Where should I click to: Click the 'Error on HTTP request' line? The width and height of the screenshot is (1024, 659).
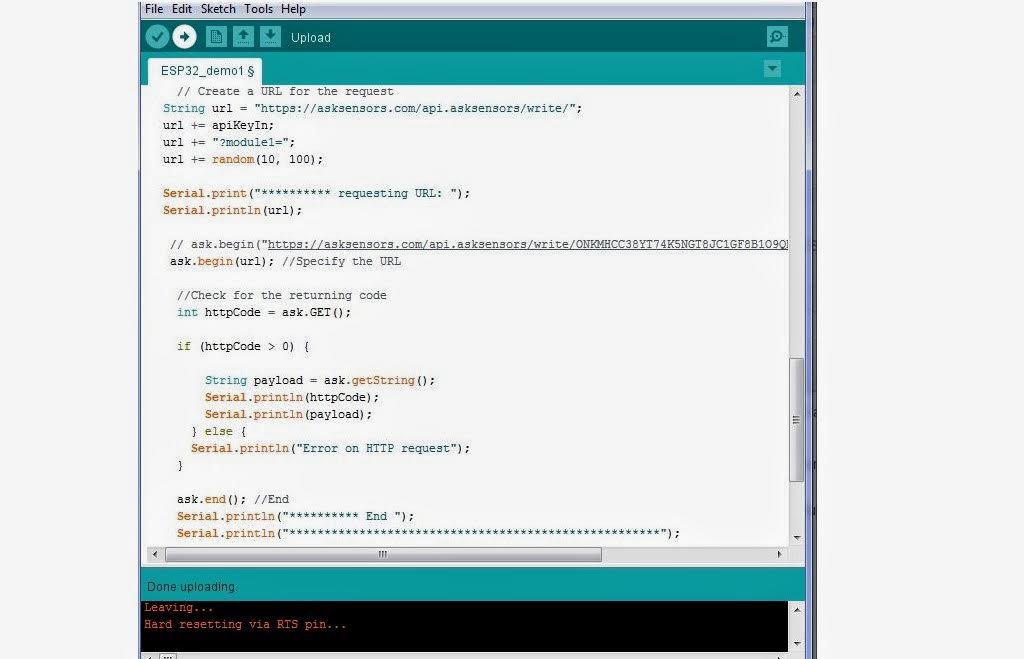[330, 448]
